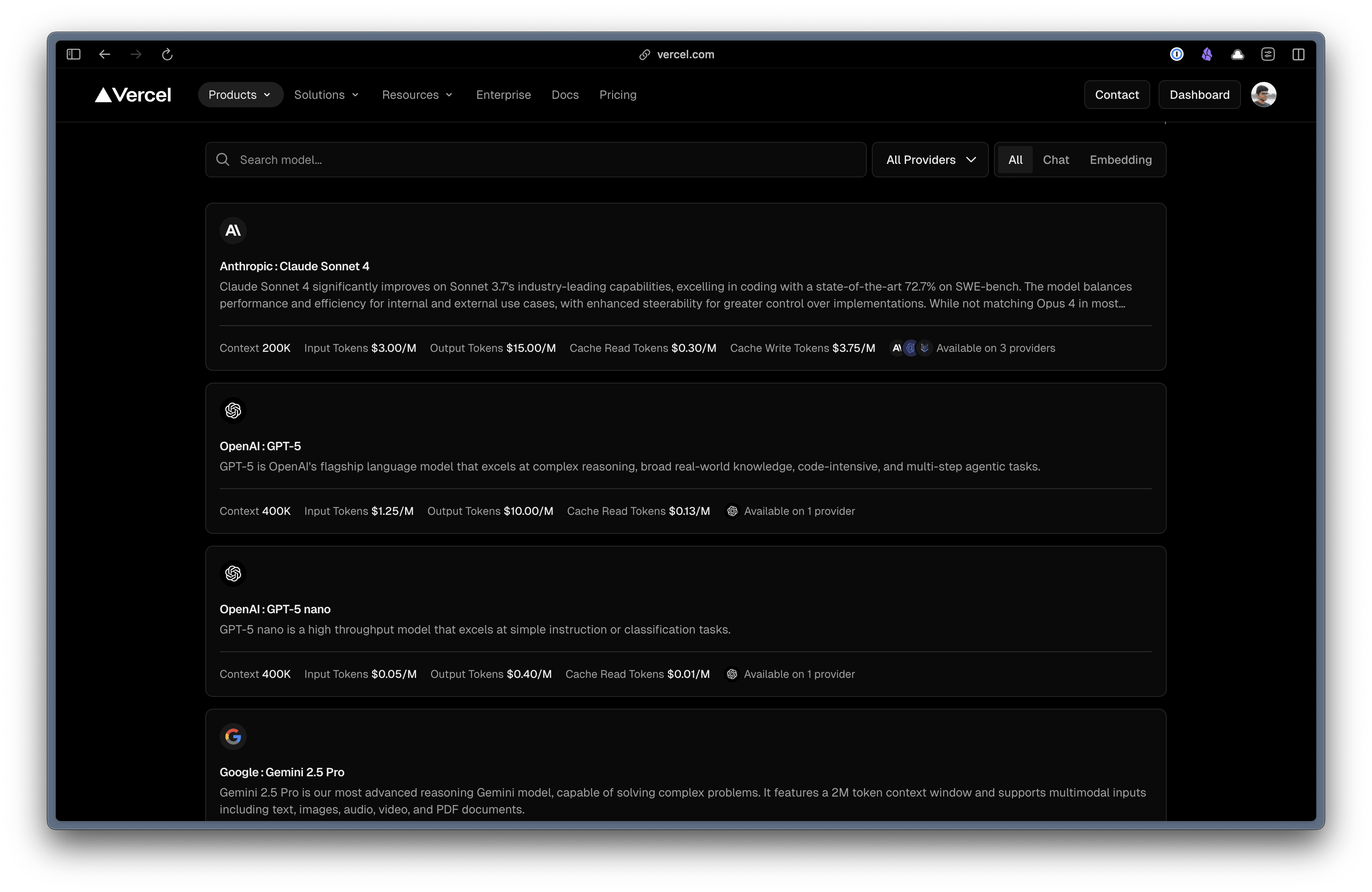The image size is (1372, 892).
Task: Open the Dashboard
Action: [x=1199, y=95]
